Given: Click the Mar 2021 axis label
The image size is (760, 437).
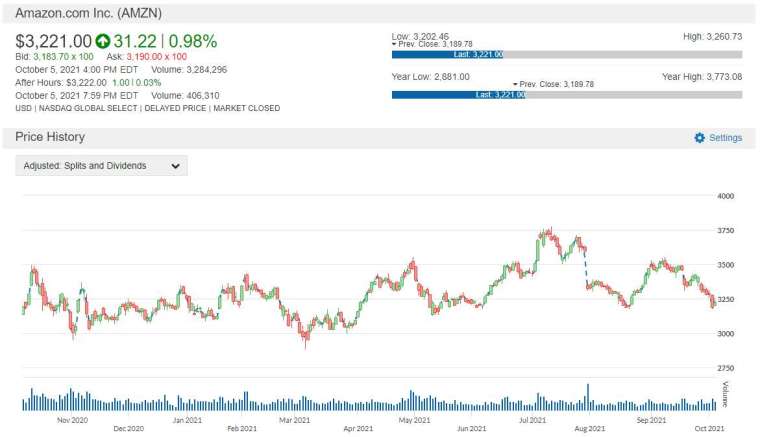Looking at the screenshot, I should tap(294, 420).
